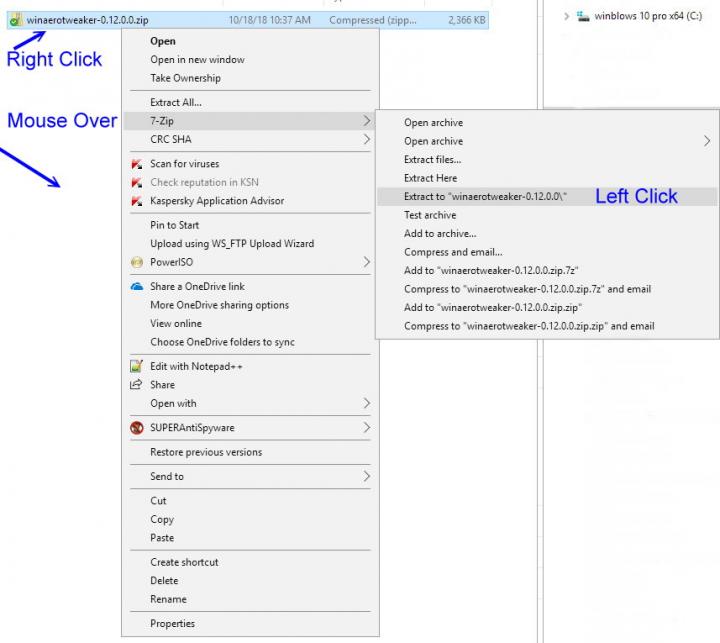
Task: Click the Compressed (zipp... type cell
Action: pyautogui.click(x=373, y=20)
